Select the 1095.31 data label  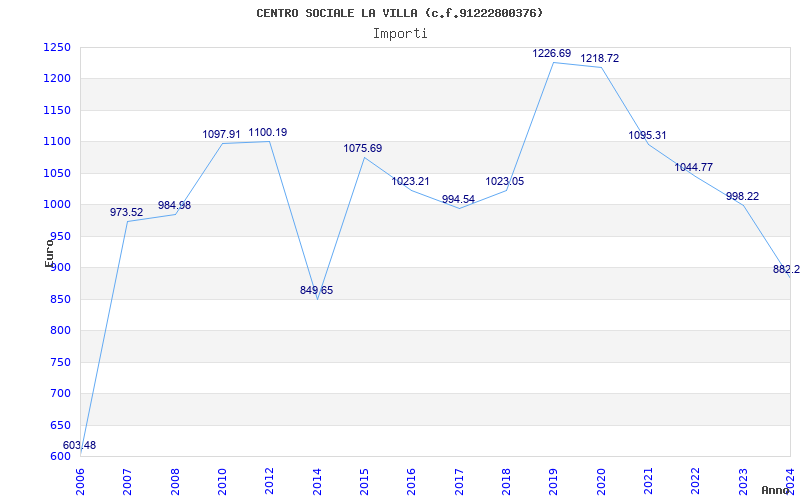[647, 135]
